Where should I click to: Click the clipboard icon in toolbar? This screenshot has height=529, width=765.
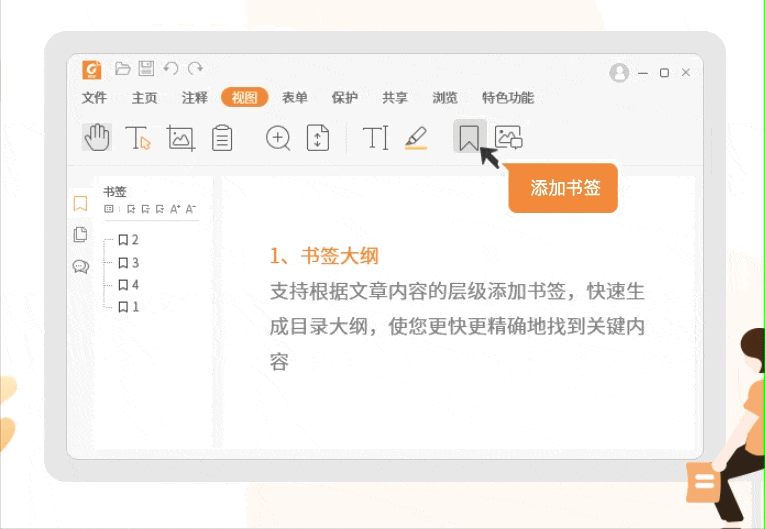222,138
